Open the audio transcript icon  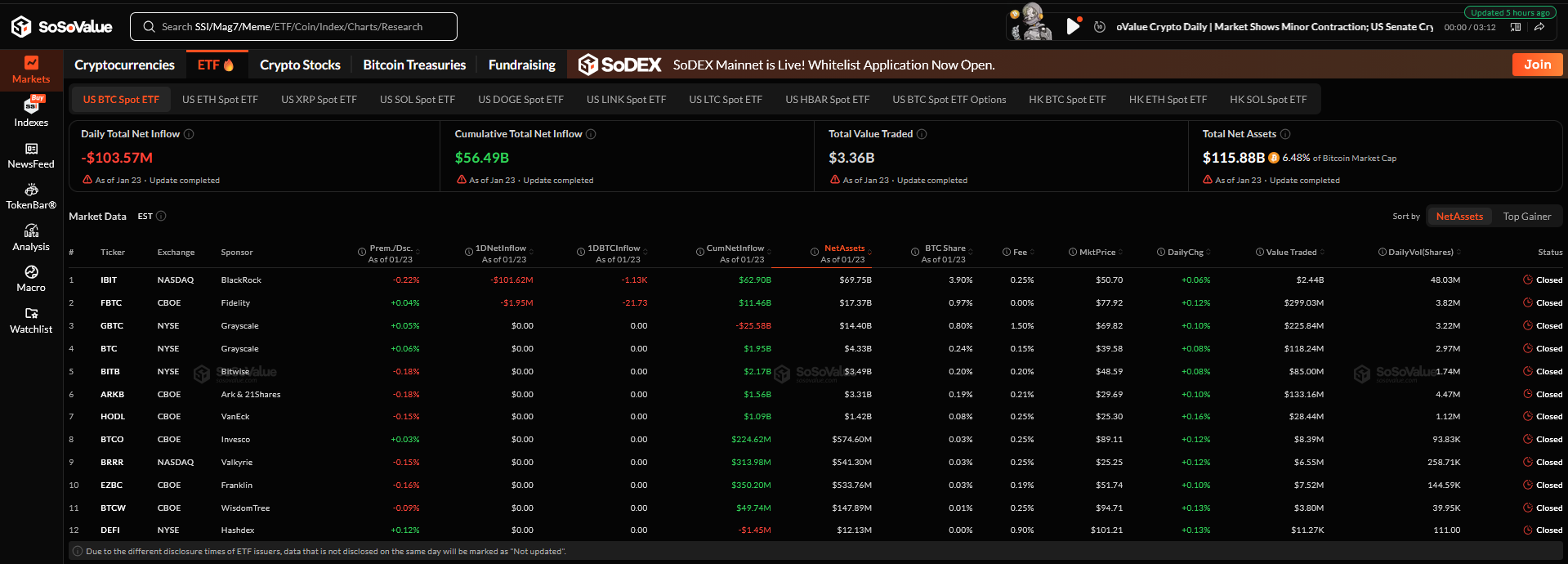tap(1516, 26)
